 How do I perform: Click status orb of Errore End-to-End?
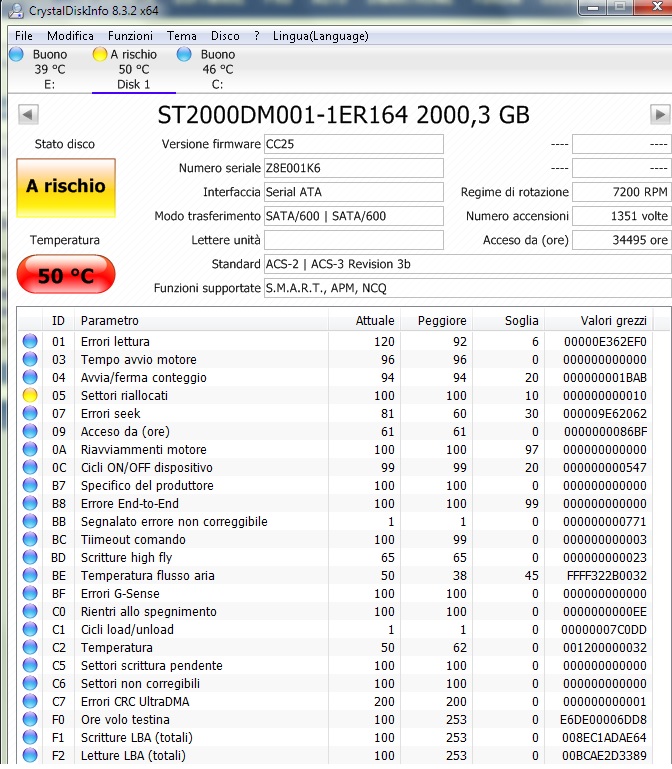click(x=30, y=504)
